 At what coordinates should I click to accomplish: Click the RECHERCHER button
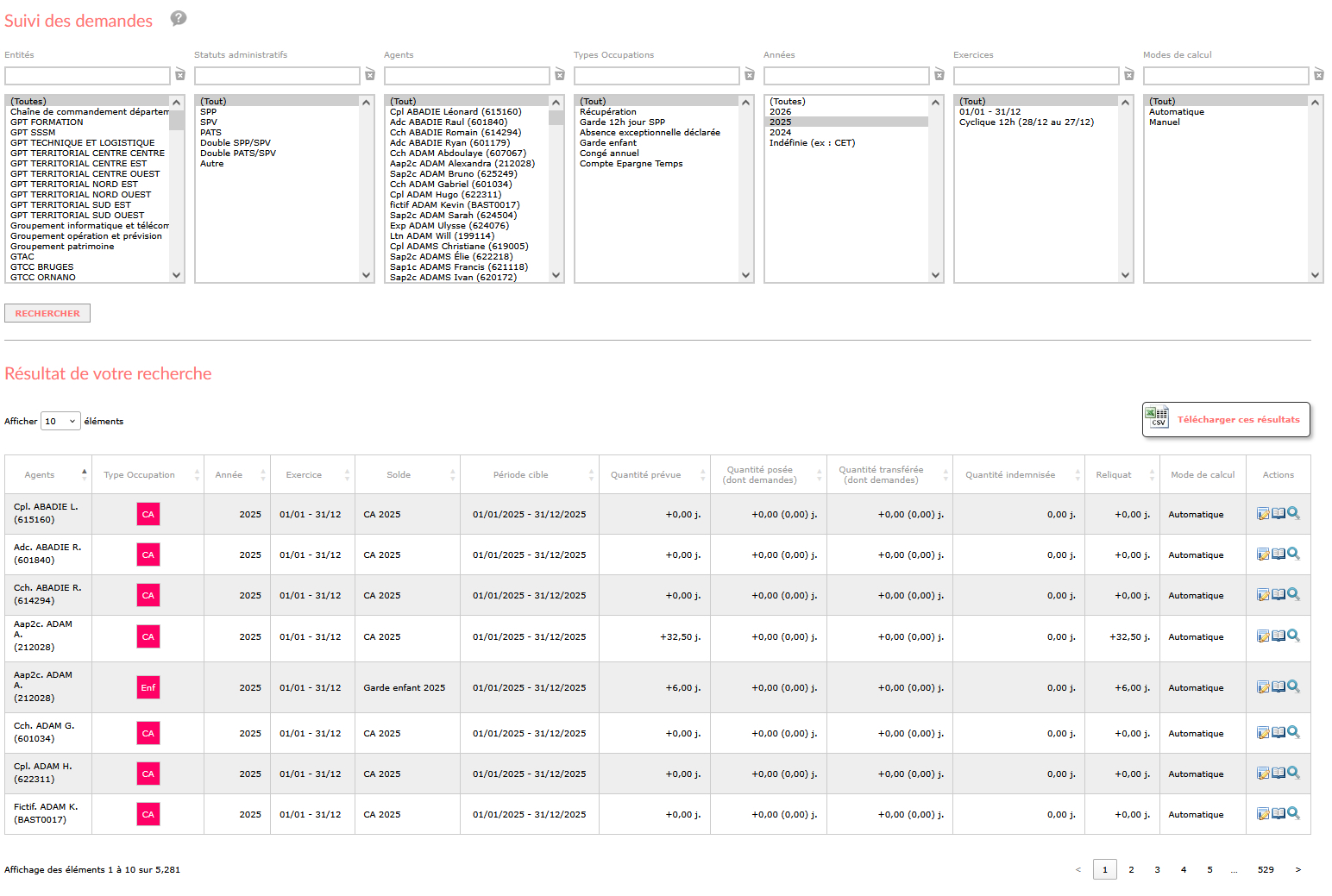click(47, 313)
